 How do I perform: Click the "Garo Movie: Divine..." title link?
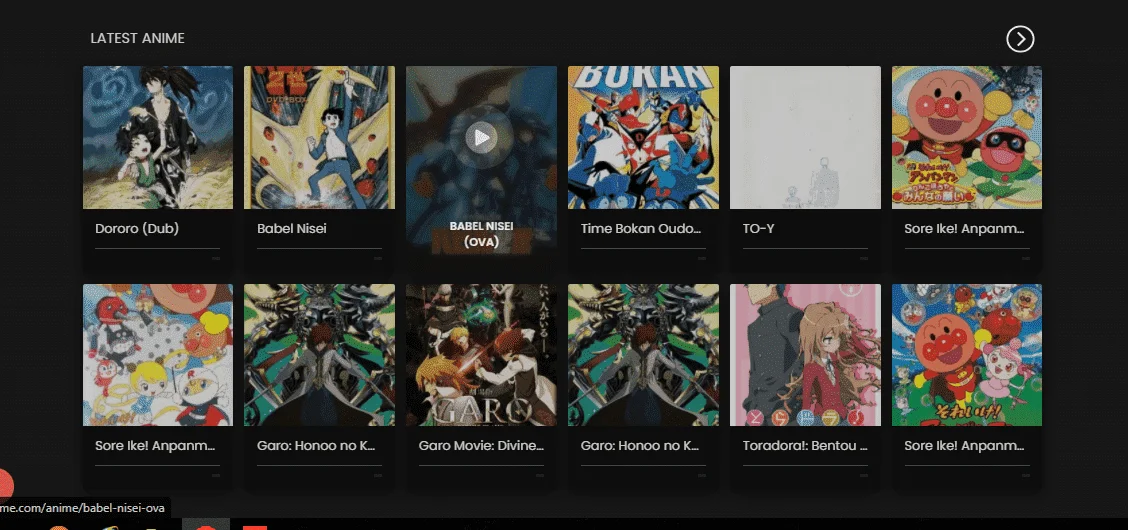(481, 445)
